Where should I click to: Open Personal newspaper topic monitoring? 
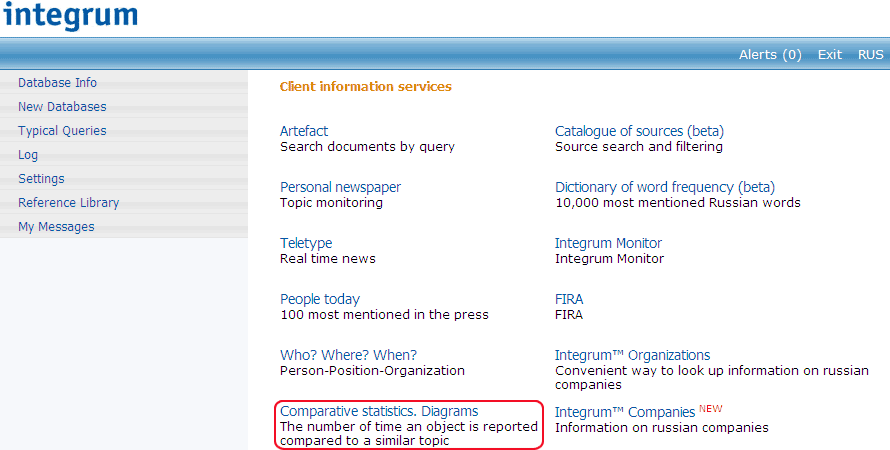pos(340,187)
